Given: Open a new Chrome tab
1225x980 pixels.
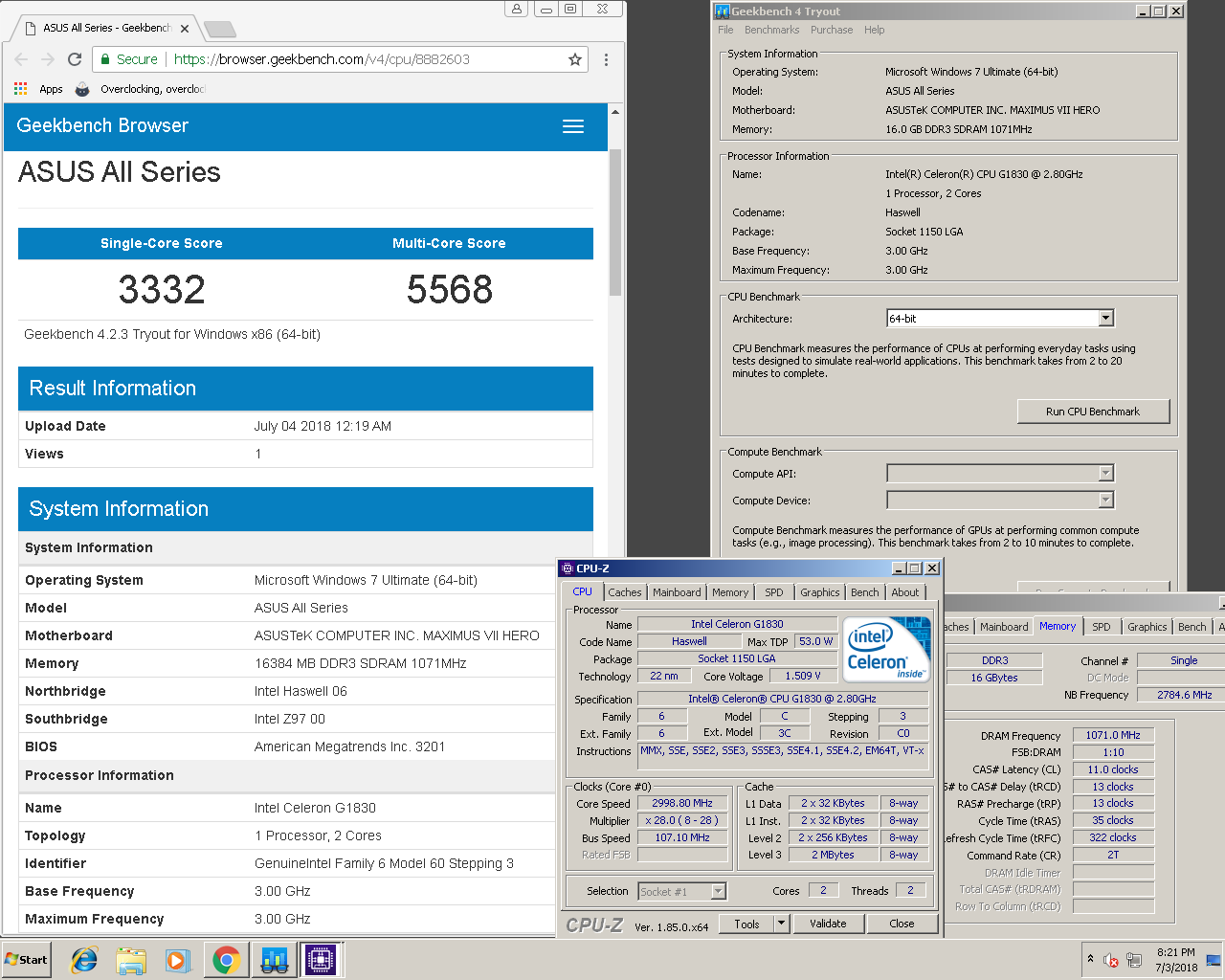Looking at the screenshot, I should click(x=219, y=29).
